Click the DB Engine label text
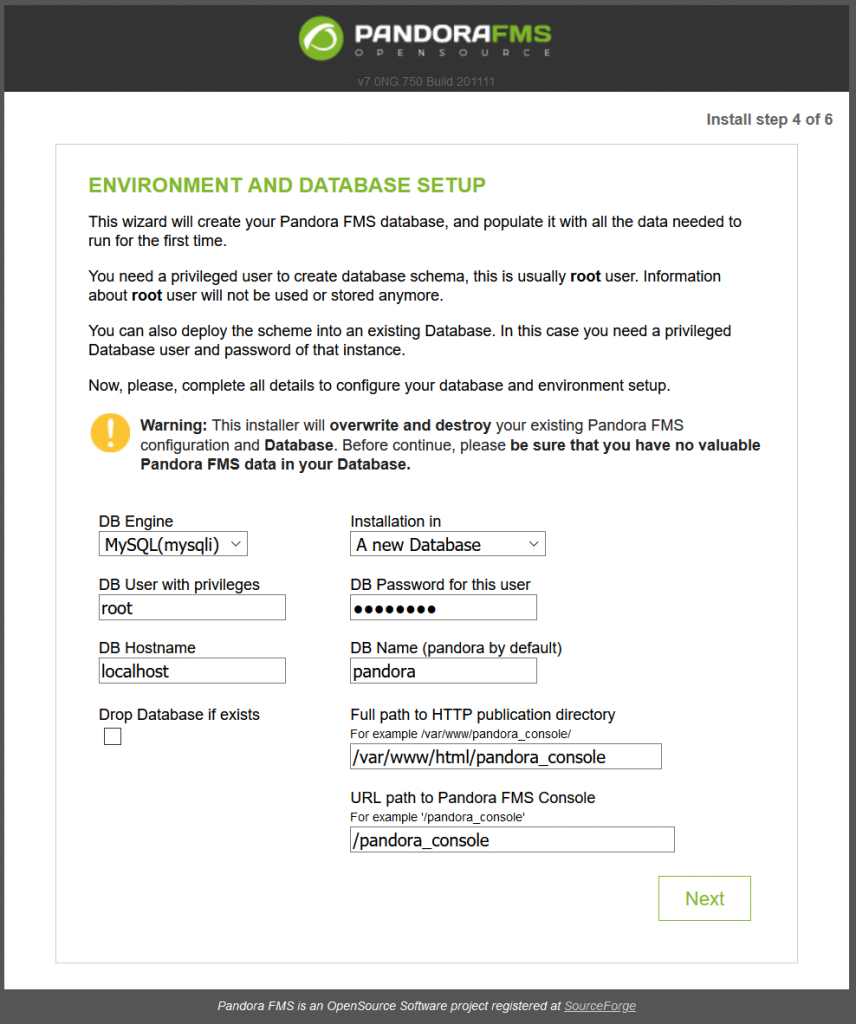The width and height of the screenshot is (856, 1024). point(136,521)
